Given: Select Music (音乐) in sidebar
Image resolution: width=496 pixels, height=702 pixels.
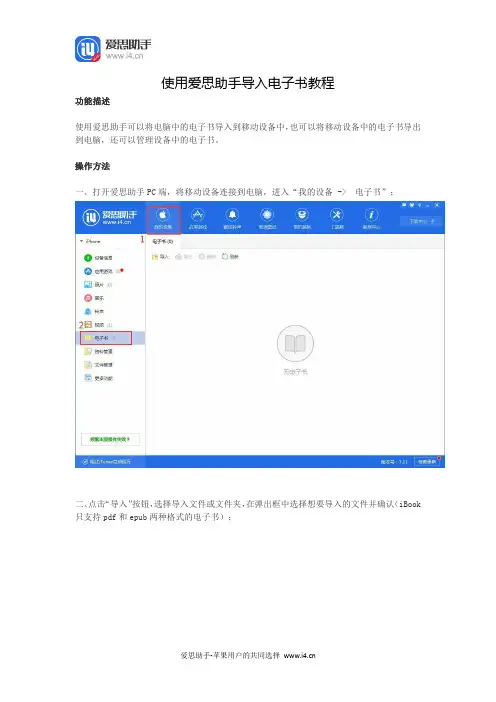Looking at the screenshot, I should 94,298.
